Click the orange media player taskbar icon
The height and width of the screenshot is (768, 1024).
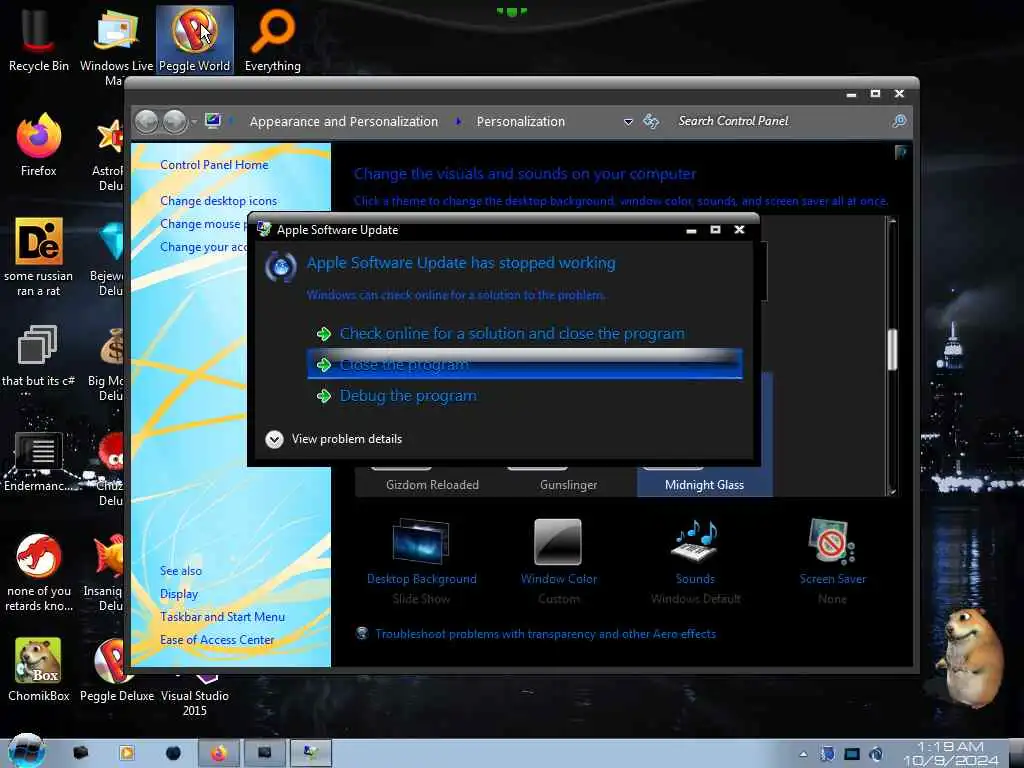point(127,753)
